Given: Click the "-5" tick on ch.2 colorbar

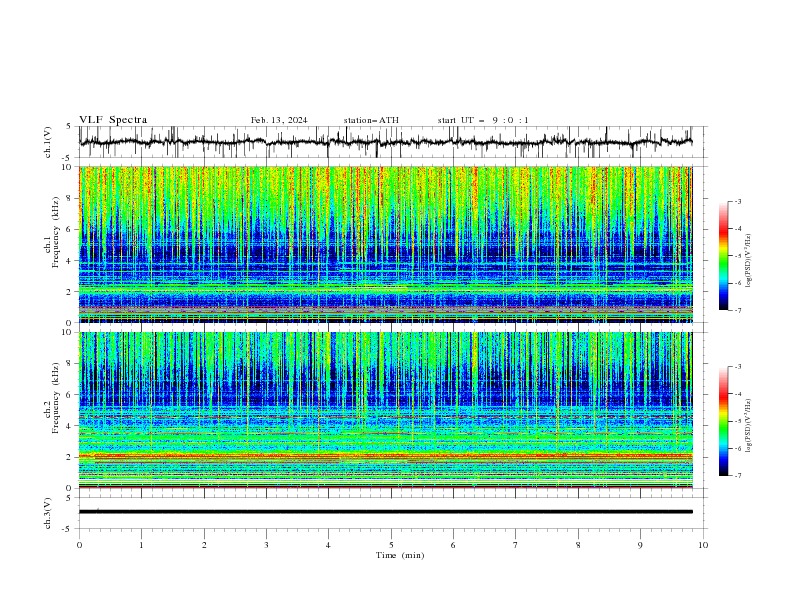Looking at the screenshot, I should [x=737, y=421].
